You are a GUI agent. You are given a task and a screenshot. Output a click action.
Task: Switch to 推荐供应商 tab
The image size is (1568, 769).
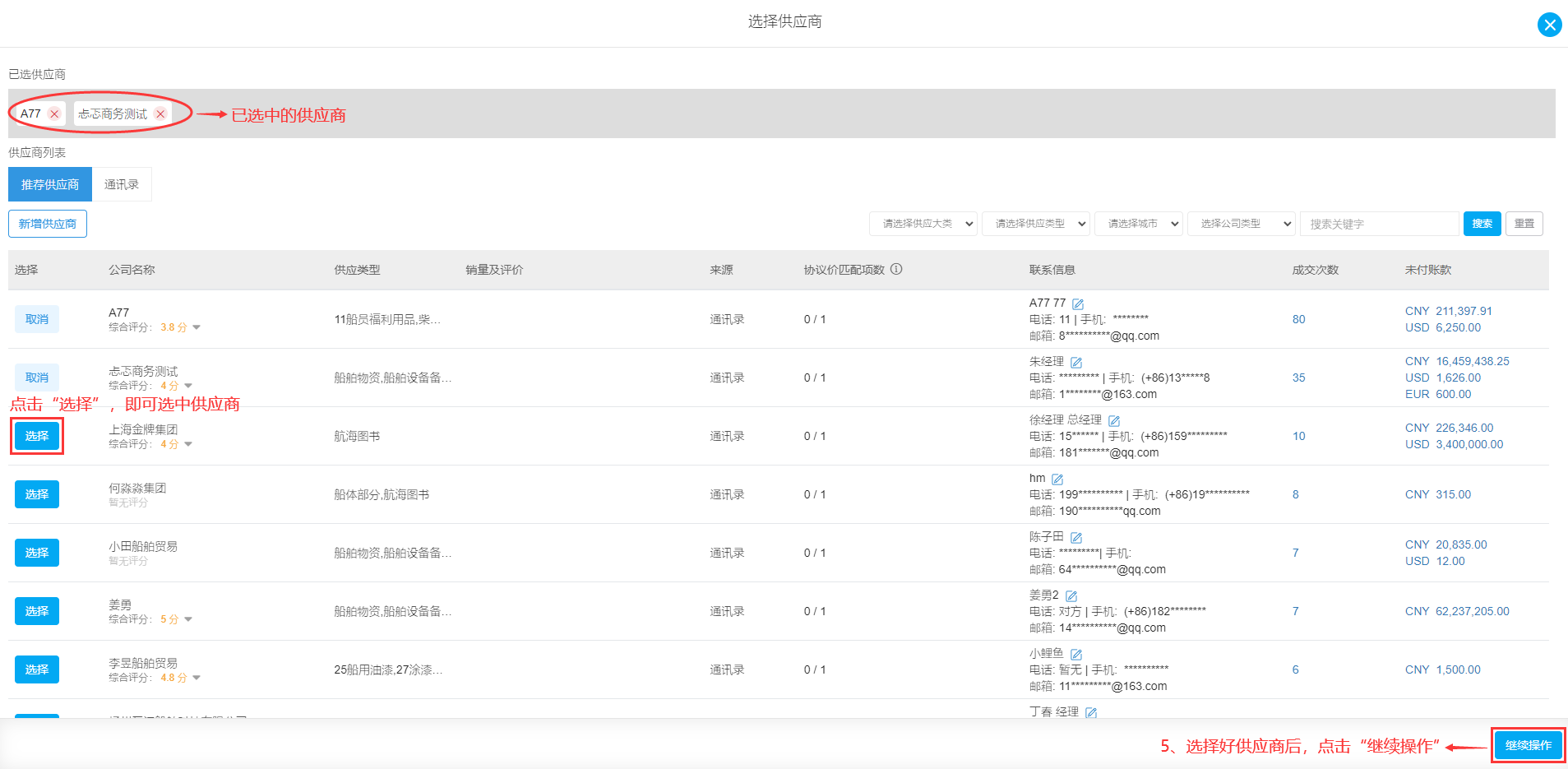click(50, 184)
